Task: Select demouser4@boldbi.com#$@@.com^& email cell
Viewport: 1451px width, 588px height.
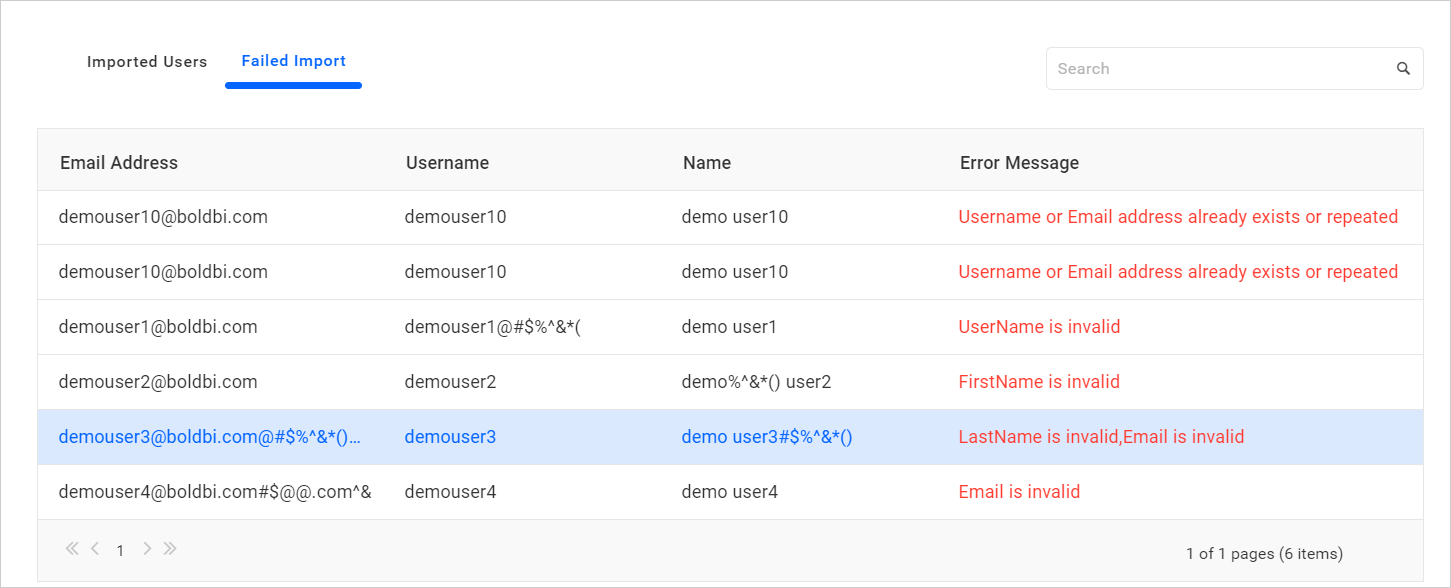Action: tap(215, 492)
